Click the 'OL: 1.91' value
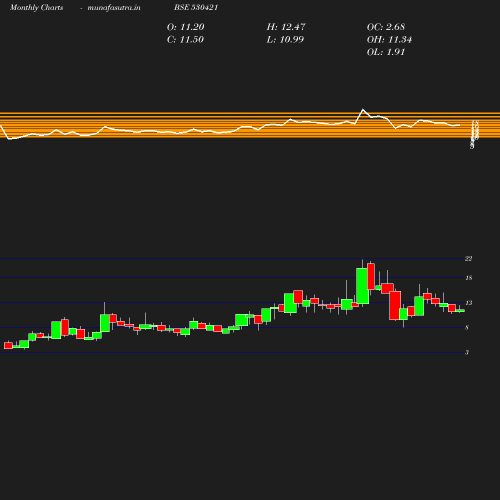 [386, 52]
